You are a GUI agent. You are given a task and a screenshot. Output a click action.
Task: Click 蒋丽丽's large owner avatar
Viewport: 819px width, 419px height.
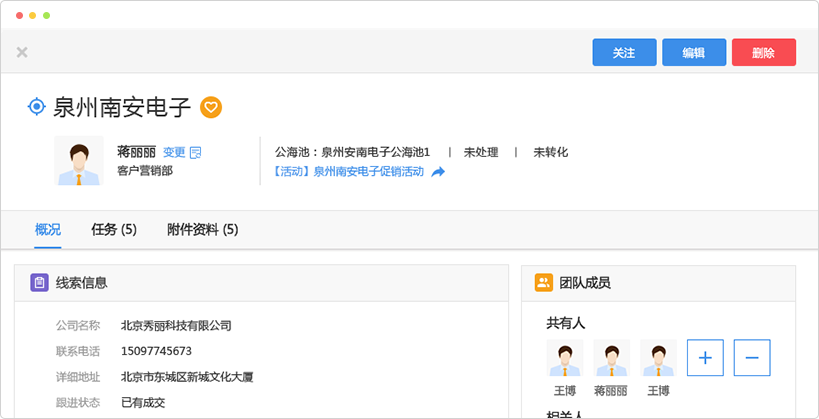[78, 162]
